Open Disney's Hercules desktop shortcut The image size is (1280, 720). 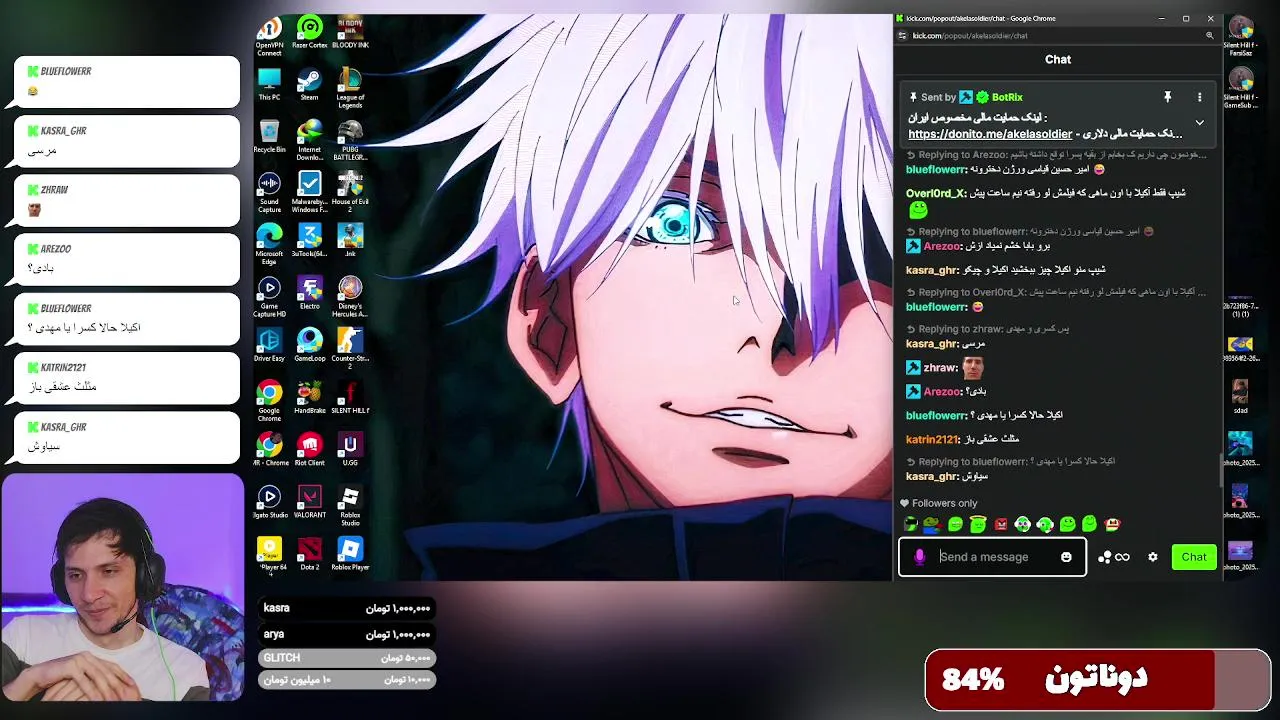[x=350, y=296]
